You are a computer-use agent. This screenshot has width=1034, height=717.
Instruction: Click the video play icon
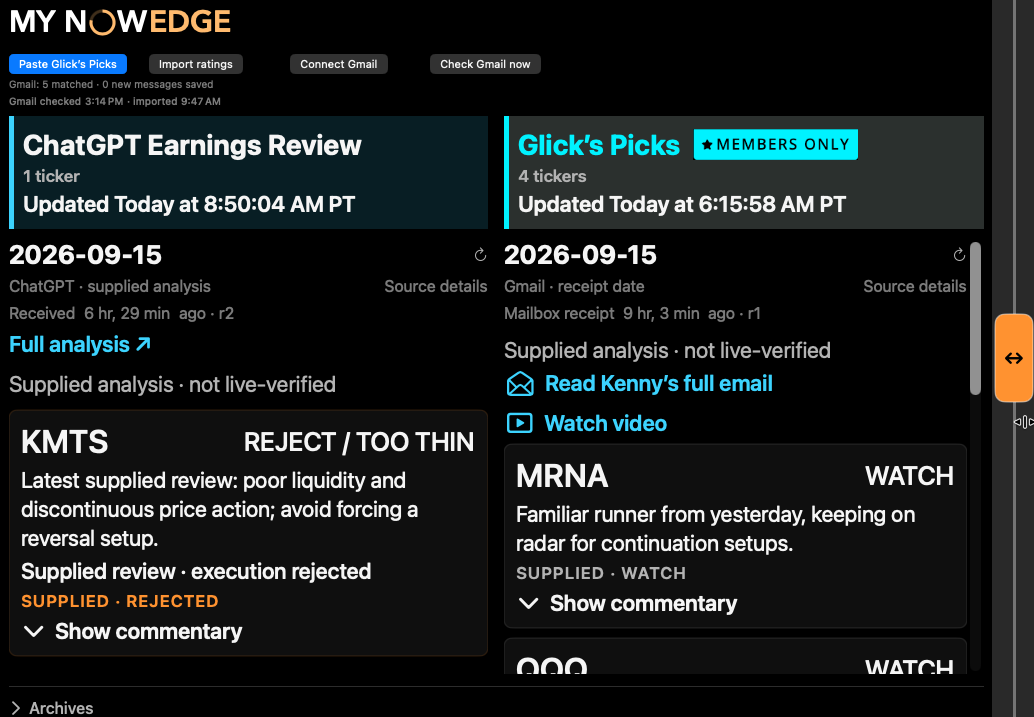(520, 423)
